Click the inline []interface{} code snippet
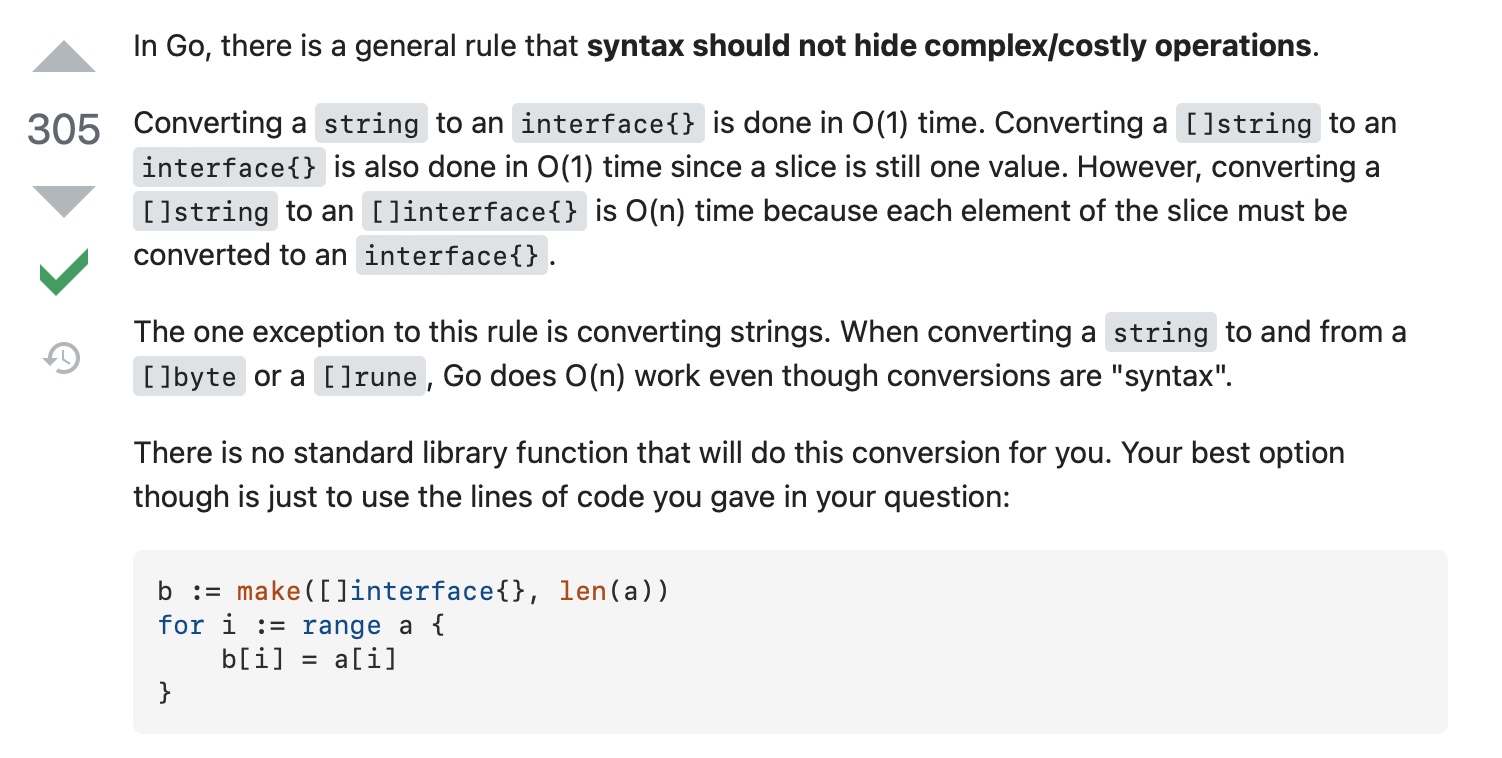Screen dimensions: 1502x758 474,212
